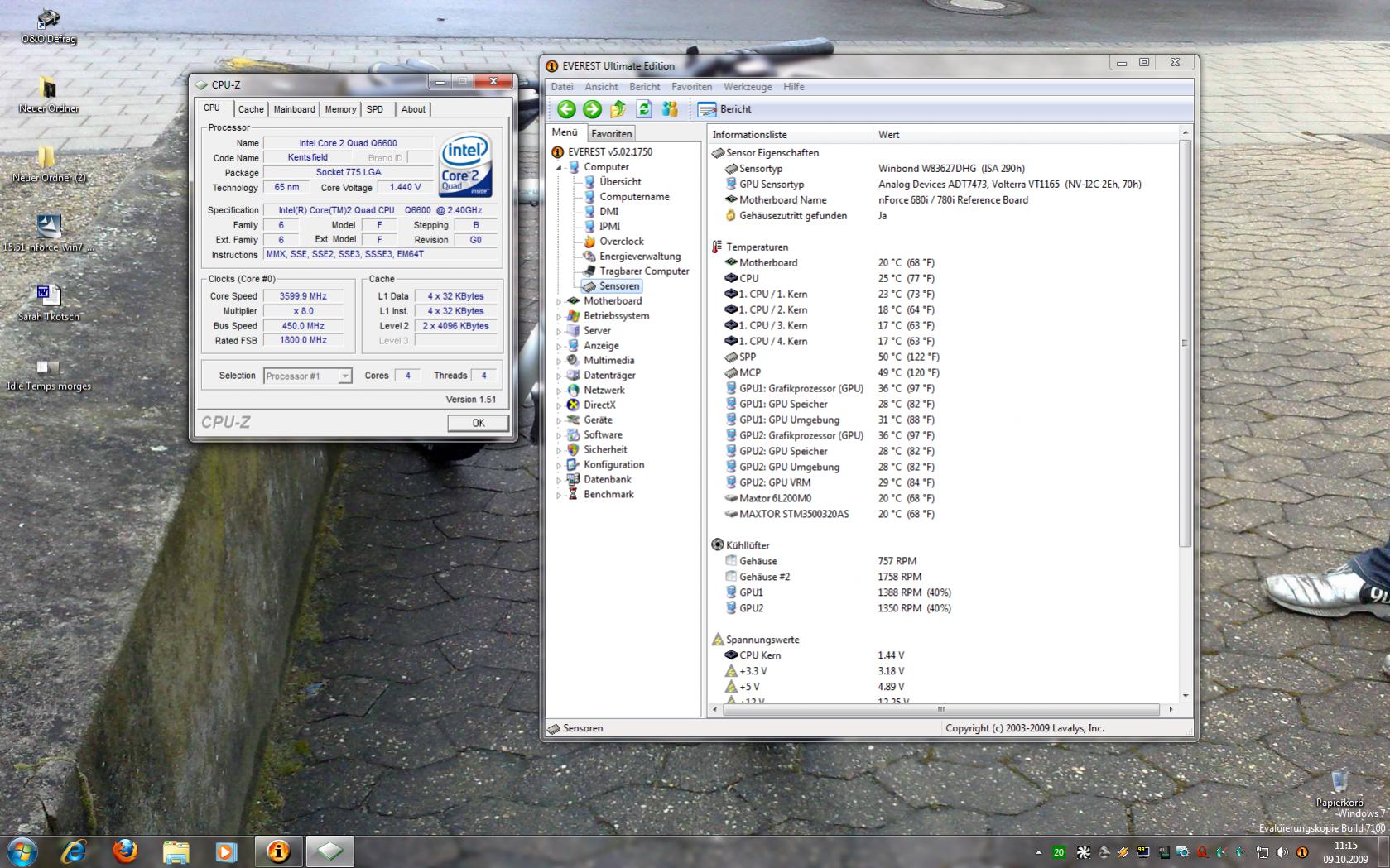Switch to the Memory tab in CPU-Z
The width and height of the screenshot is (1390, 868).
340,109
